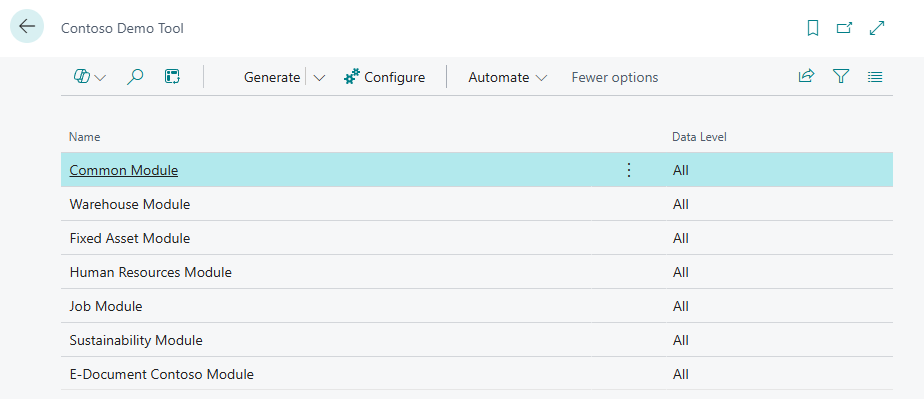Image resolution: width=924 pixels, height=399 pixels.
Task: Open the Automate menu
Action: click(x=507, y=77)
